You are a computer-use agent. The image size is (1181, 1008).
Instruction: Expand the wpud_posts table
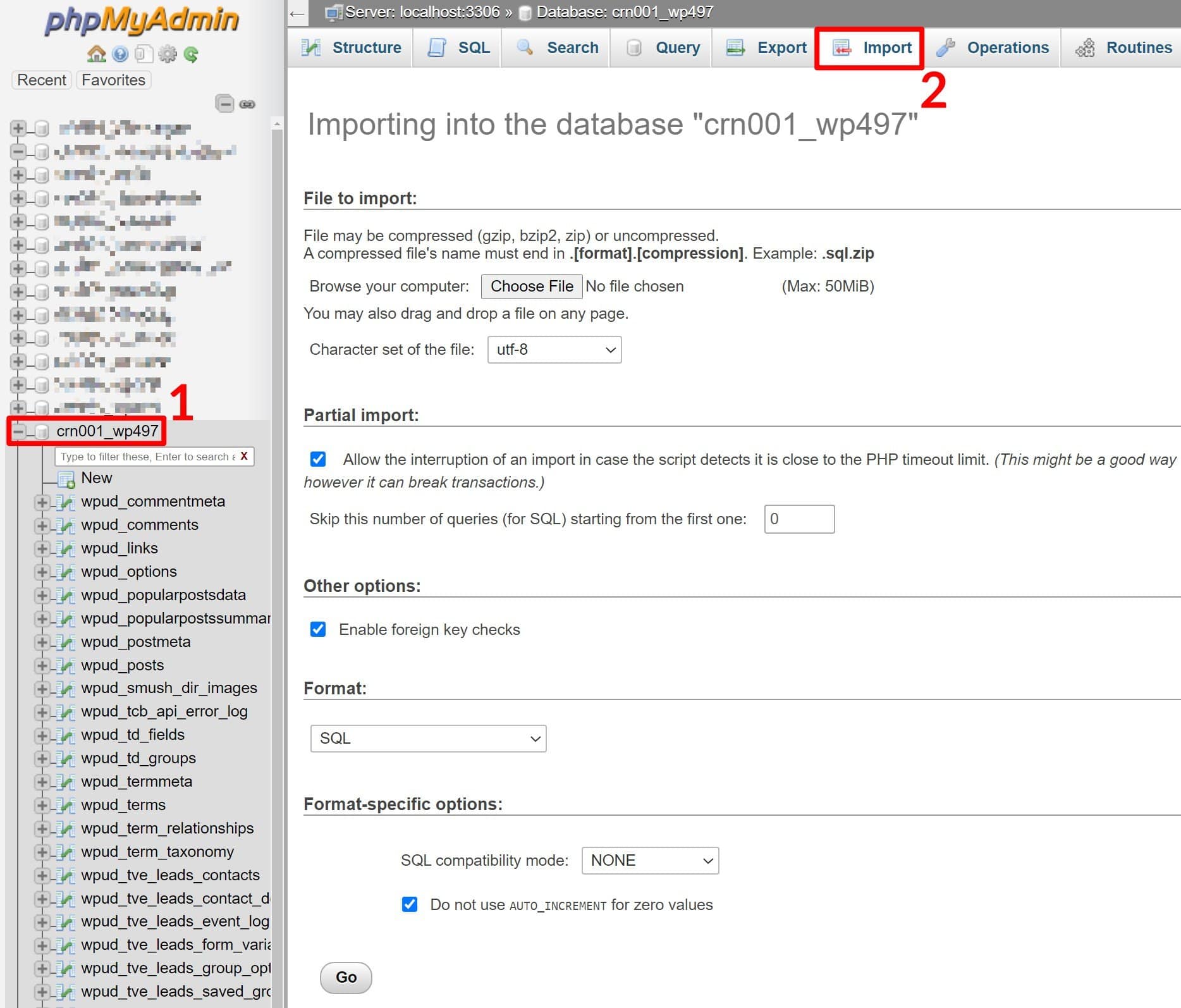point(42,665)
